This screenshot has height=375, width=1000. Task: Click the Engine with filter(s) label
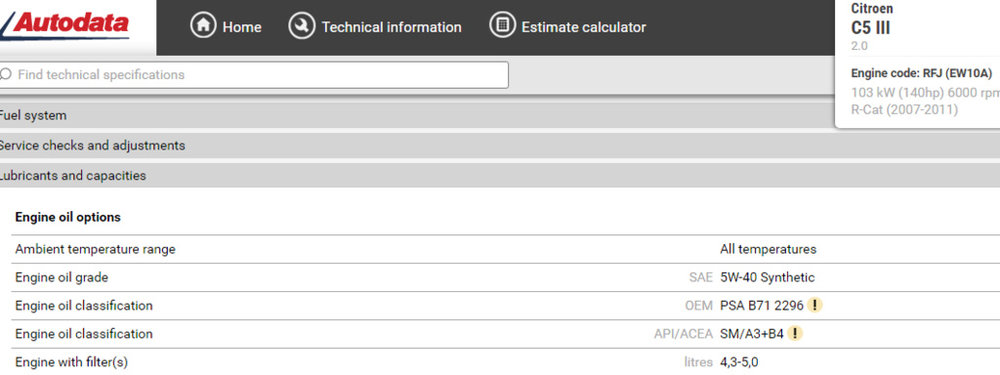[71, 362]
